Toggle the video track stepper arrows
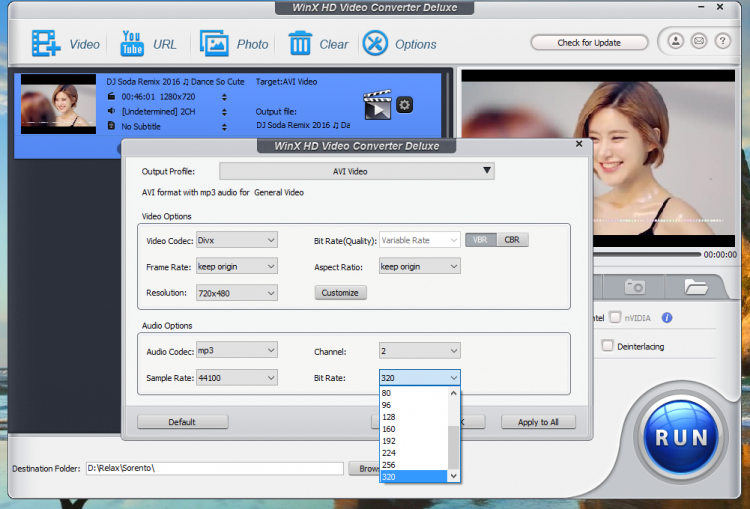 [x=224, y=97]
